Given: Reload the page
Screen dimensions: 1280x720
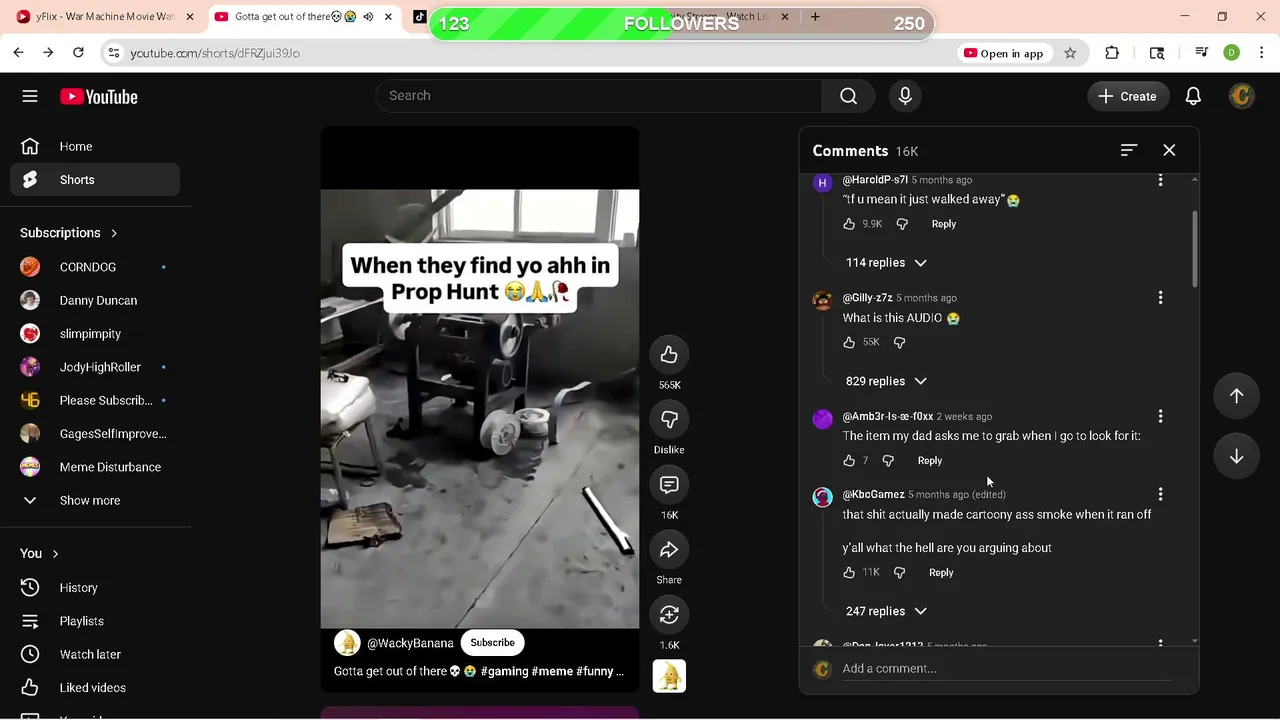Looking at the screenshot, I should pyautogui.click(x=79, y=53).
